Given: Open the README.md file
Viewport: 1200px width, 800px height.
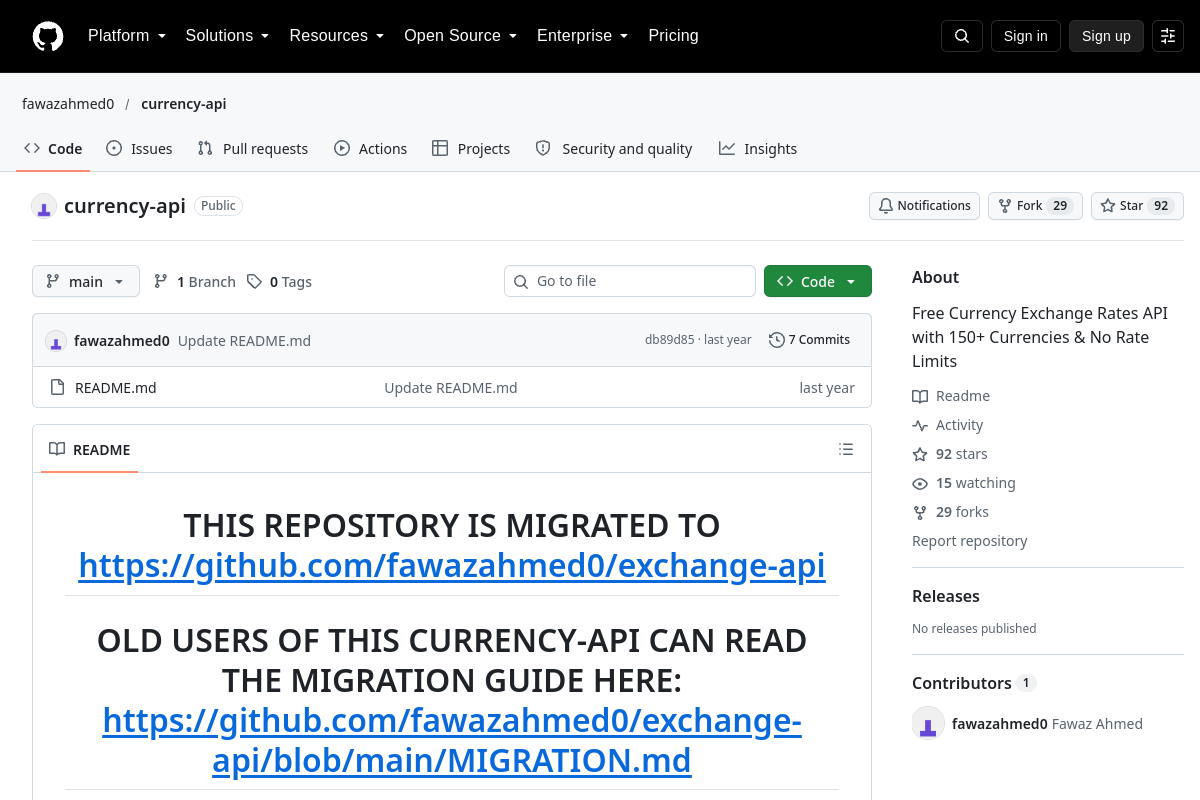Looking at the screenshot, I should click(116, 388).
